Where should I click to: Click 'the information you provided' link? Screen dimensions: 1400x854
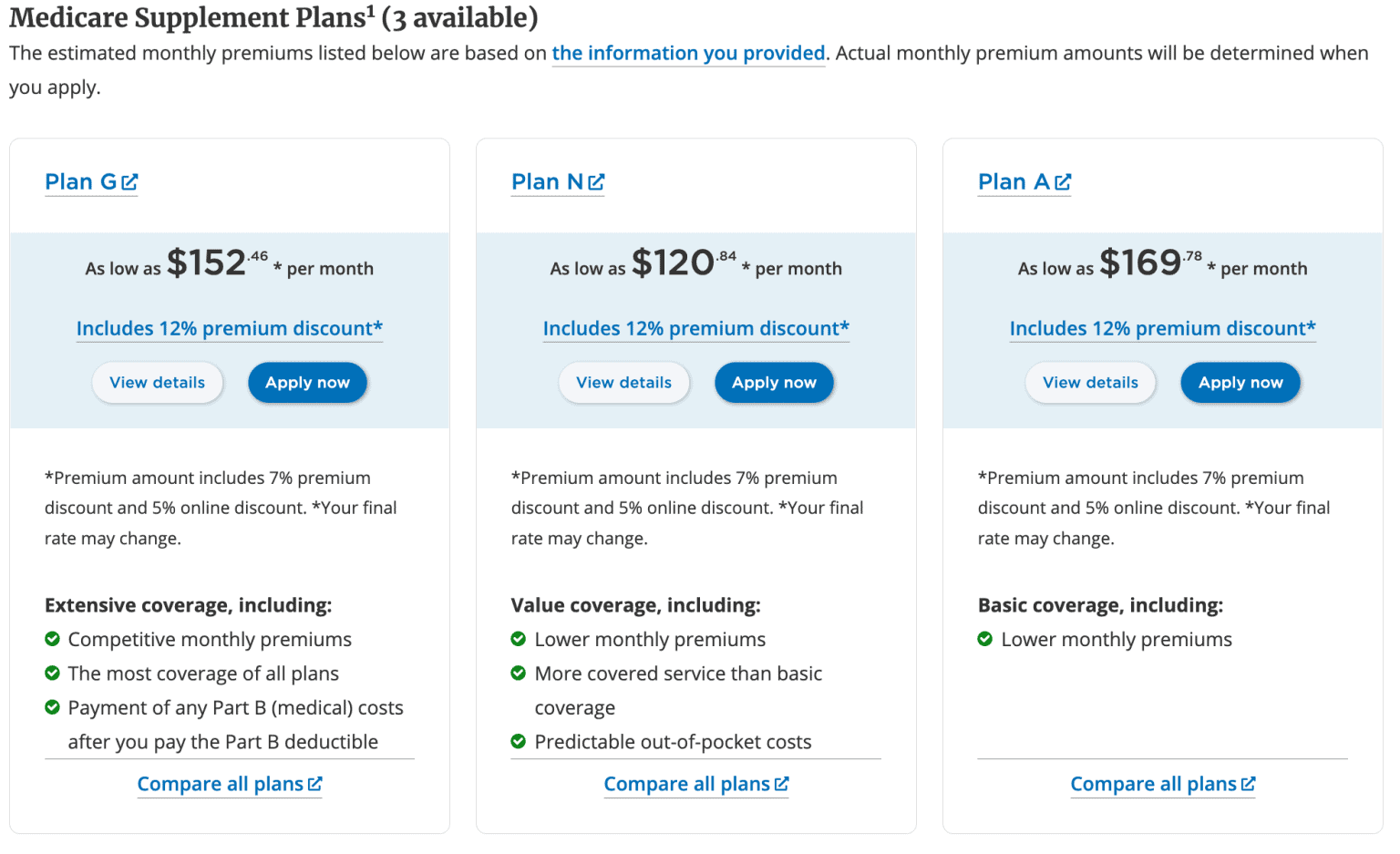point(688,53)
